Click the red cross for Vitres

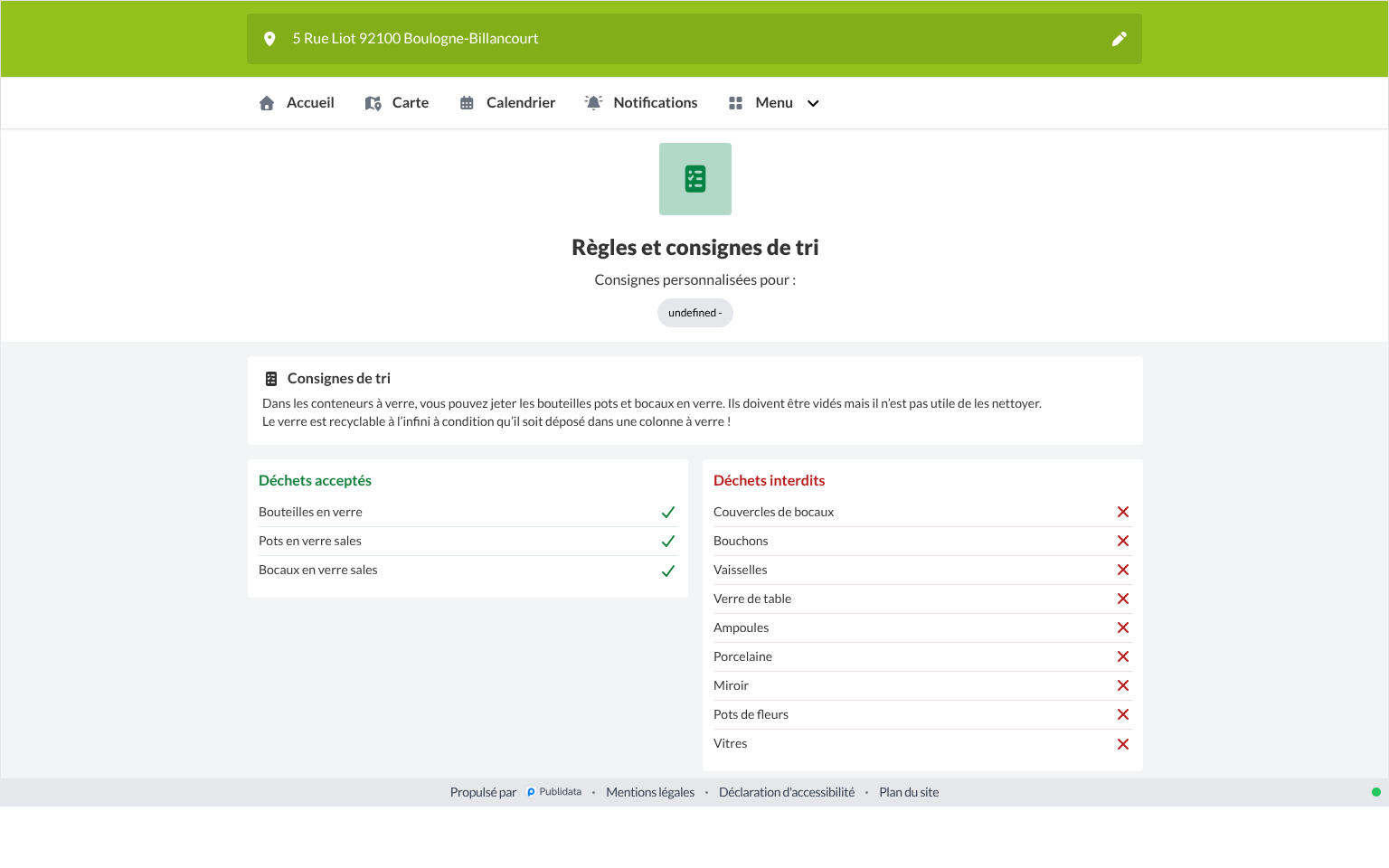click(1123, 744)
